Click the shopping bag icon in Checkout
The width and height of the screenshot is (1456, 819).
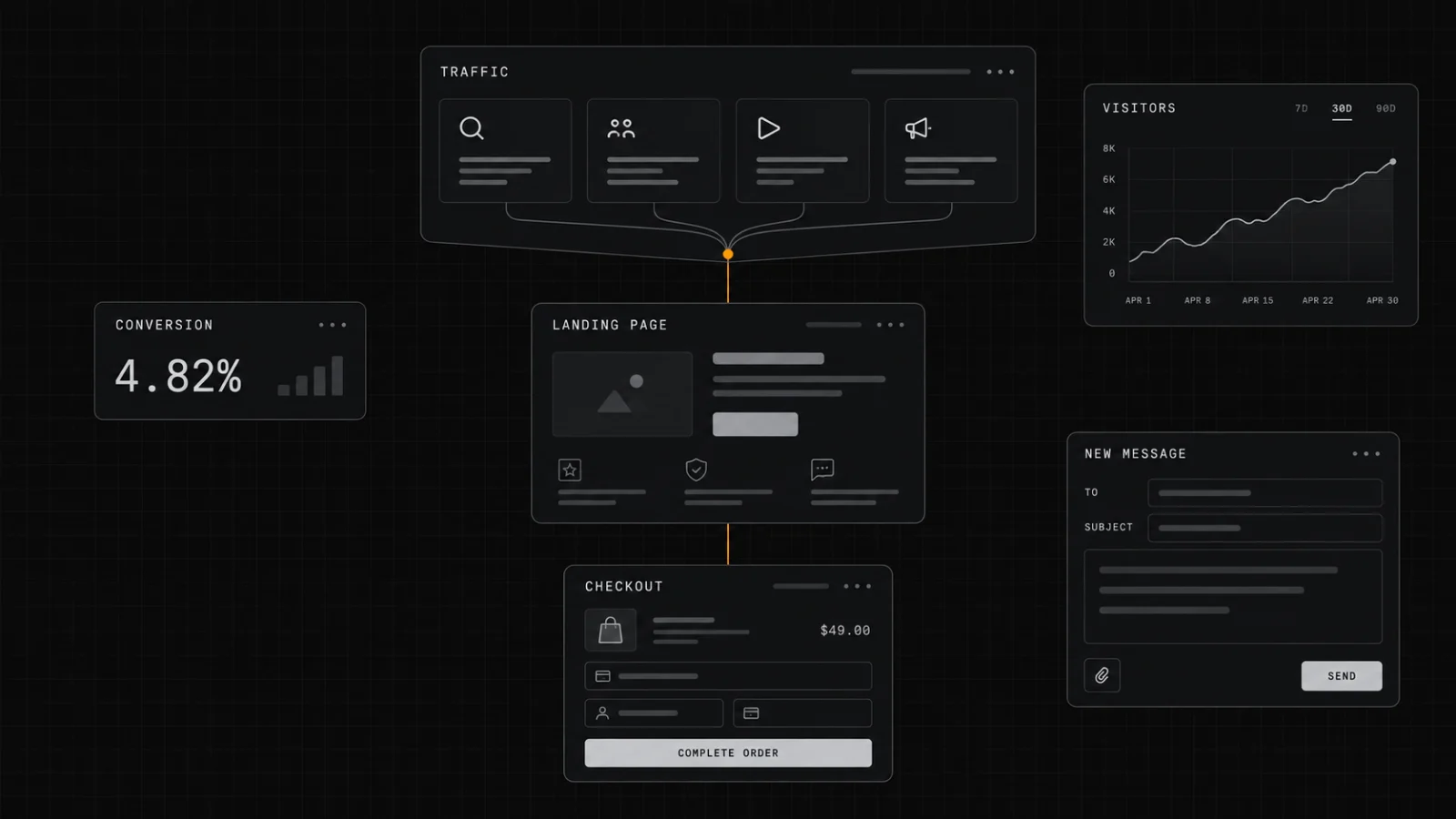point(611,630)
